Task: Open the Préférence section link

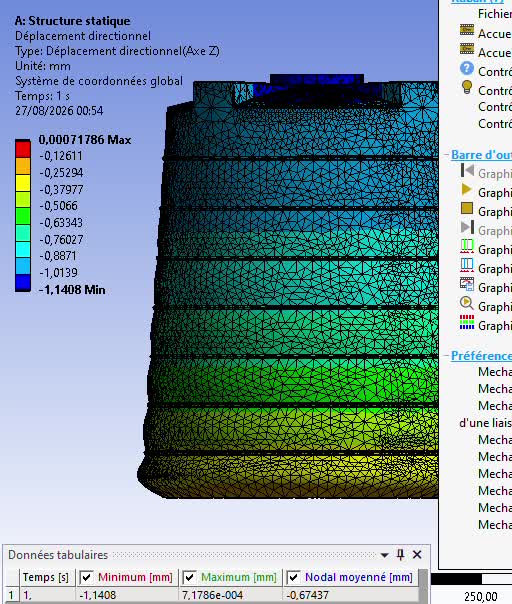Action: [481, 356]
